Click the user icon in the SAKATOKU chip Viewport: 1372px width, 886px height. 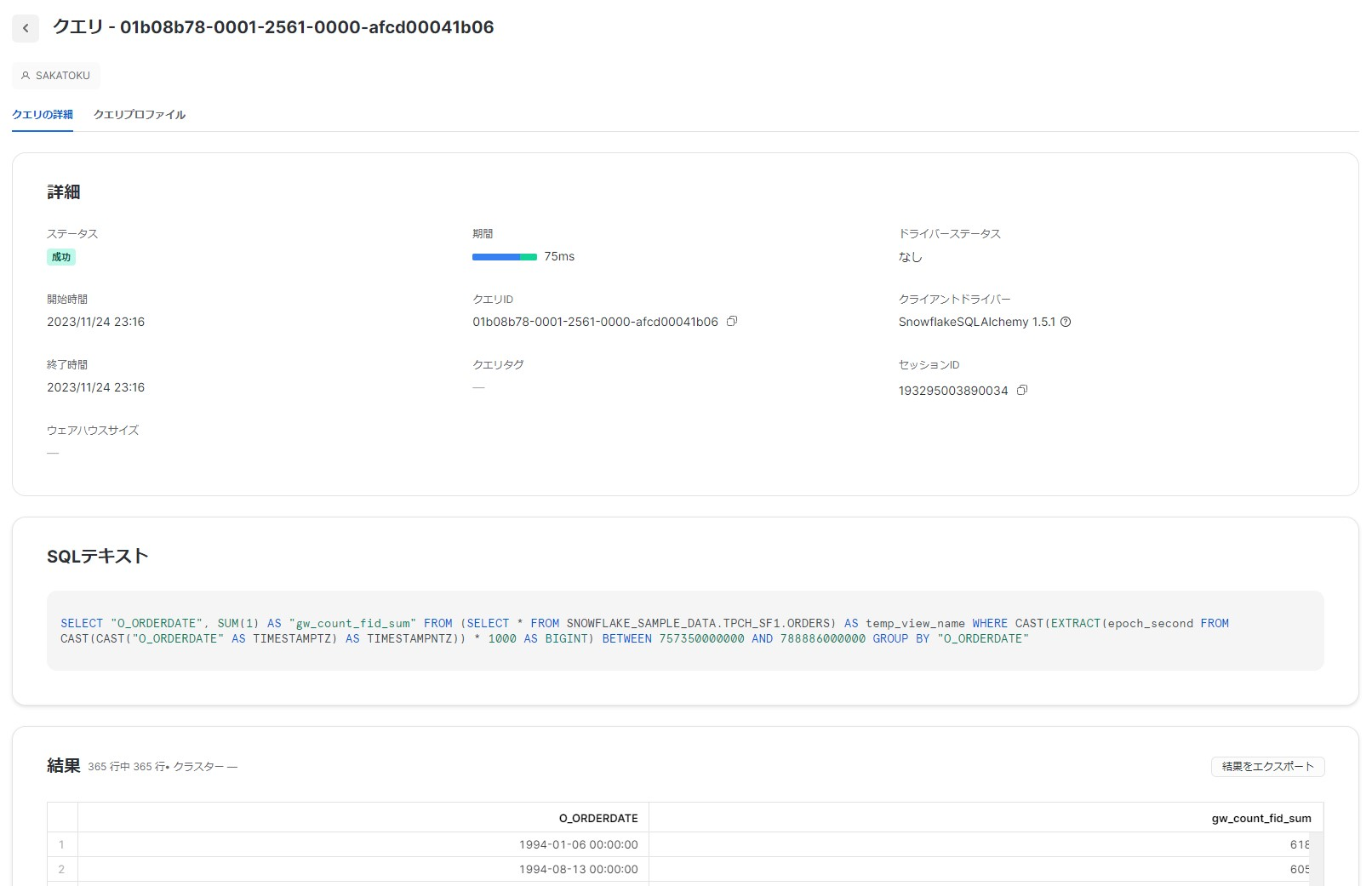26,75
